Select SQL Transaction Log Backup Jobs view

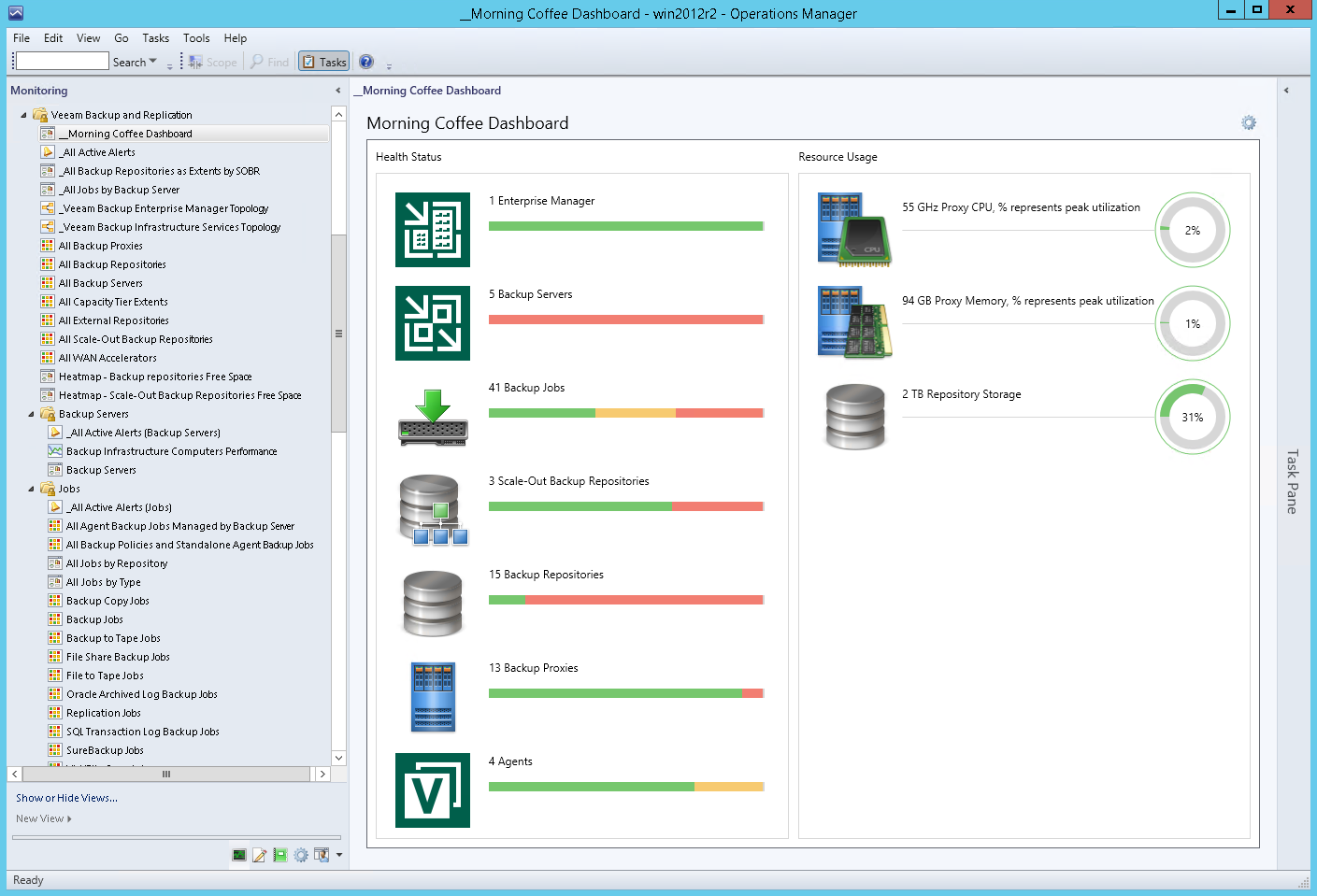click(x=143, y=732)
